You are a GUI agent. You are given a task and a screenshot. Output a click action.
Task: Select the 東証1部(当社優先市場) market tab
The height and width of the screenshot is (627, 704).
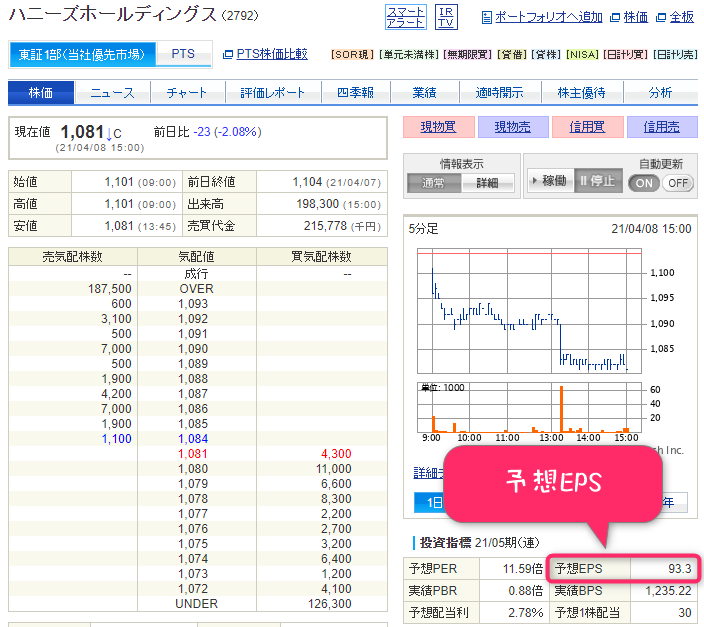click(x=82, y=54)
